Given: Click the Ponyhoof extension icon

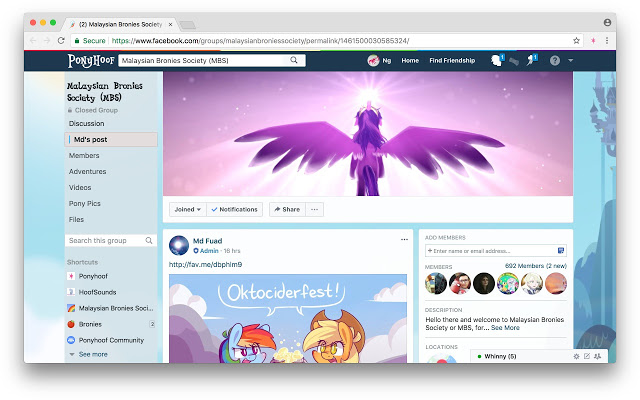Looking at the screenshot, I should (593, 40).
